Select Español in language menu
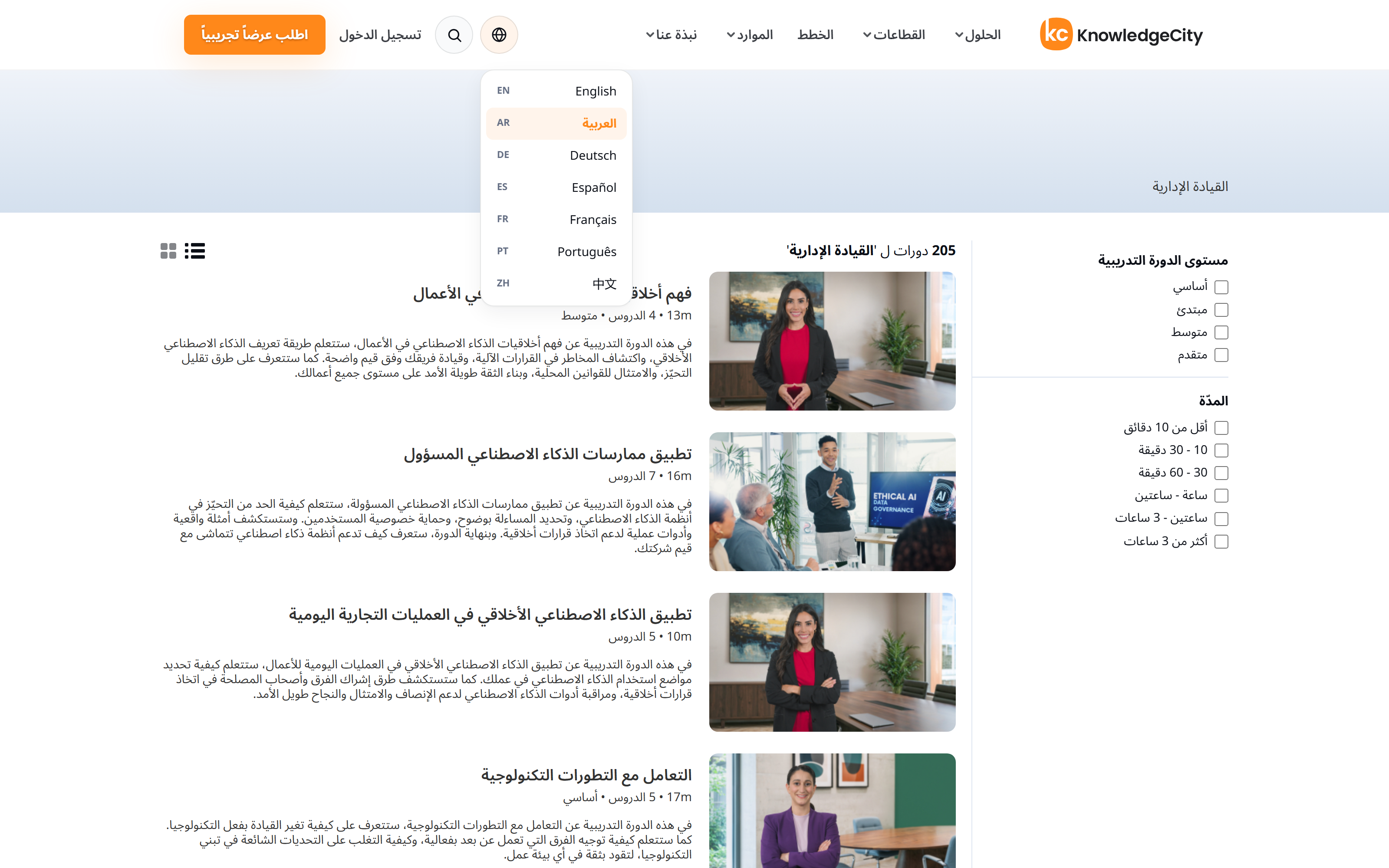The height and width of the screenshot is (868, 1389). click(x=556, y=188)
